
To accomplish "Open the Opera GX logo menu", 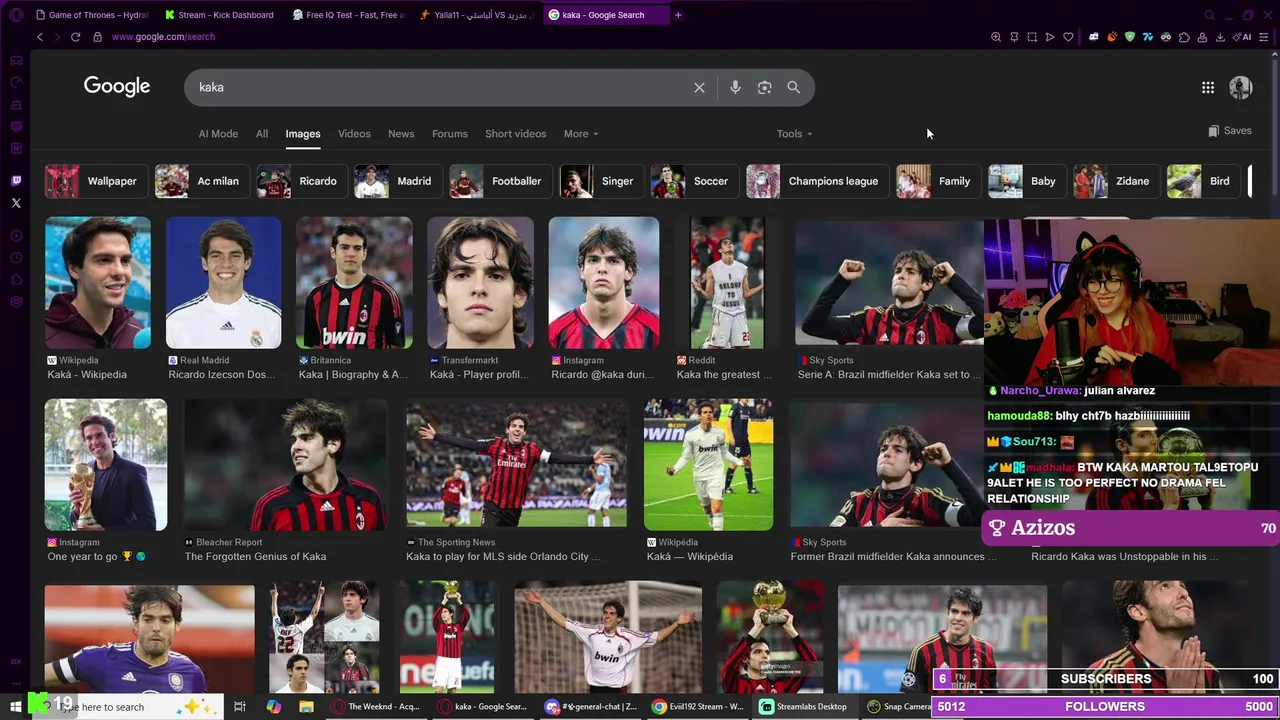I will point(16,15).
